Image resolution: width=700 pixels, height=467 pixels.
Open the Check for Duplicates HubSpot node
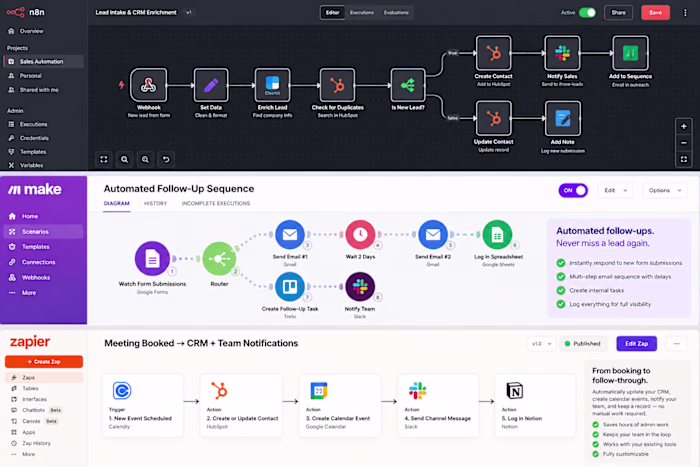click(x=338, y=85)
